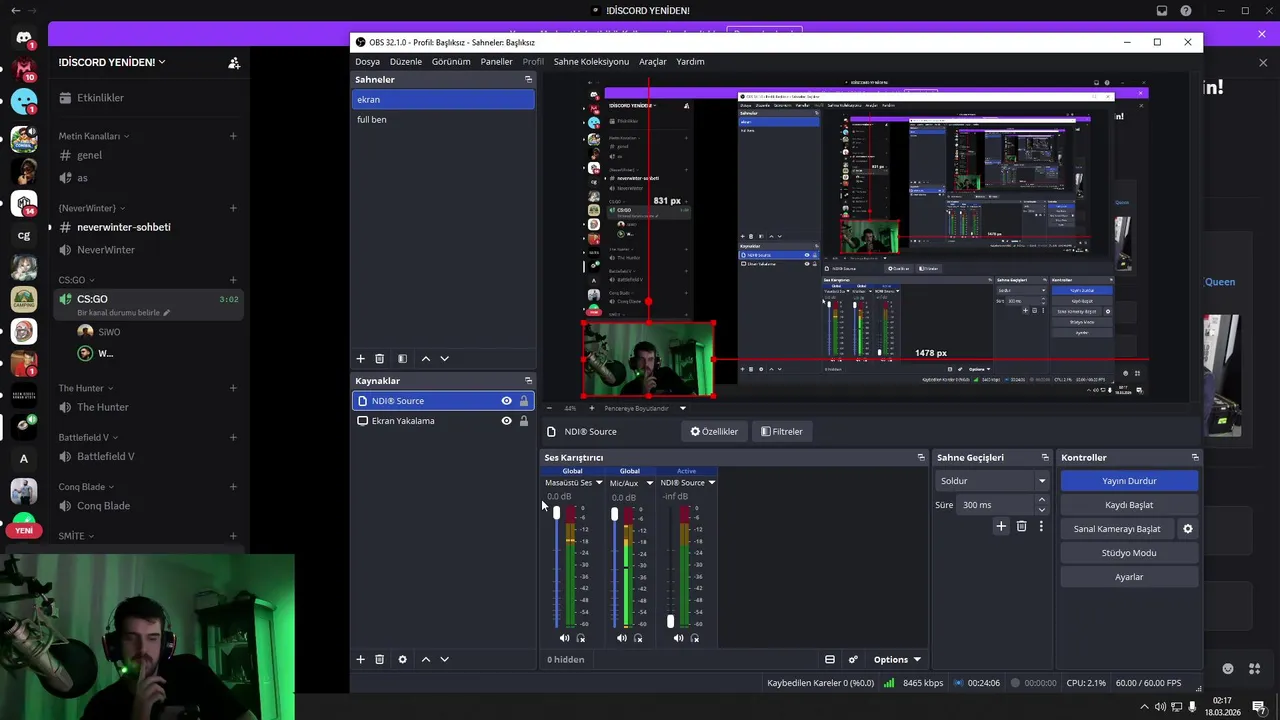Click the Mic/Aux volume slider handle

614,513
